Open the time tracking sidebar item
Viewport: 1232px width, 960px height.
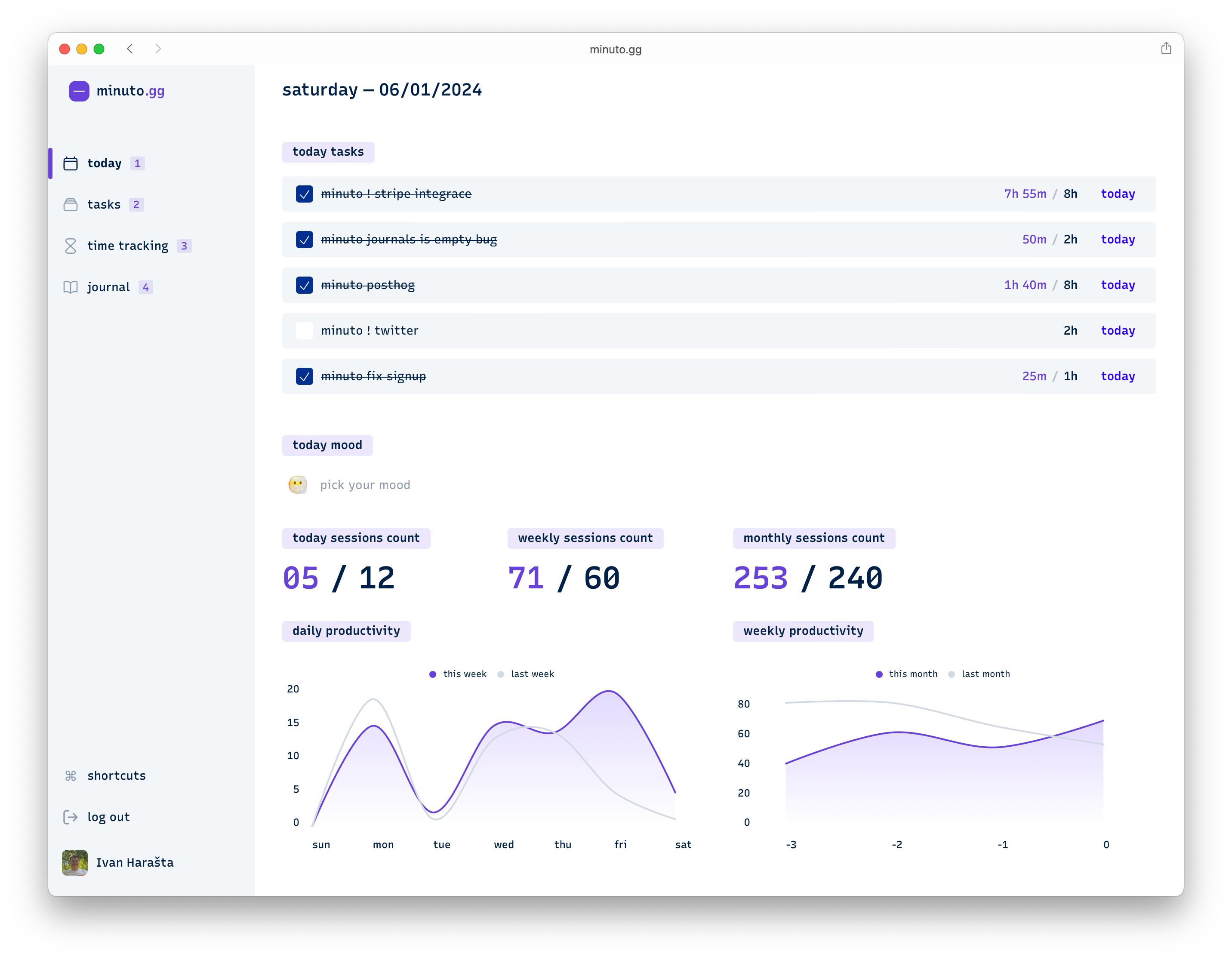(127, 246)
